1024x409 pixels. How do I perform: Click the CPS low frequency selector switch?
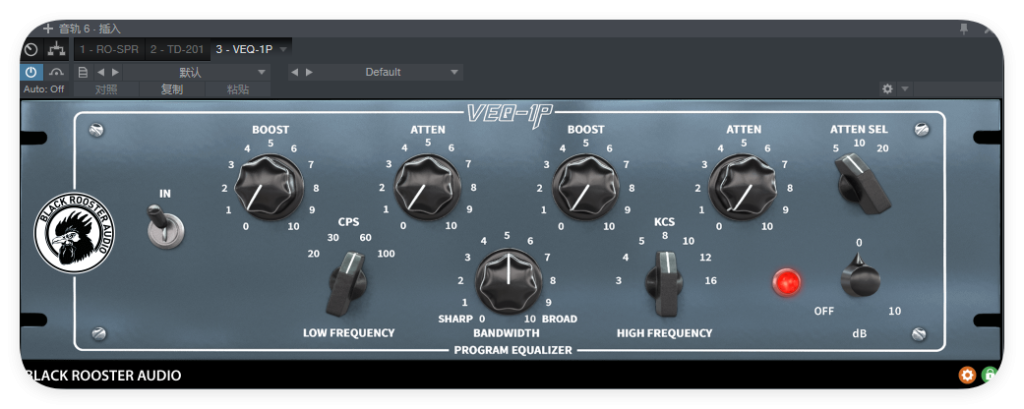pyautogui.click(x=346, y=284)
